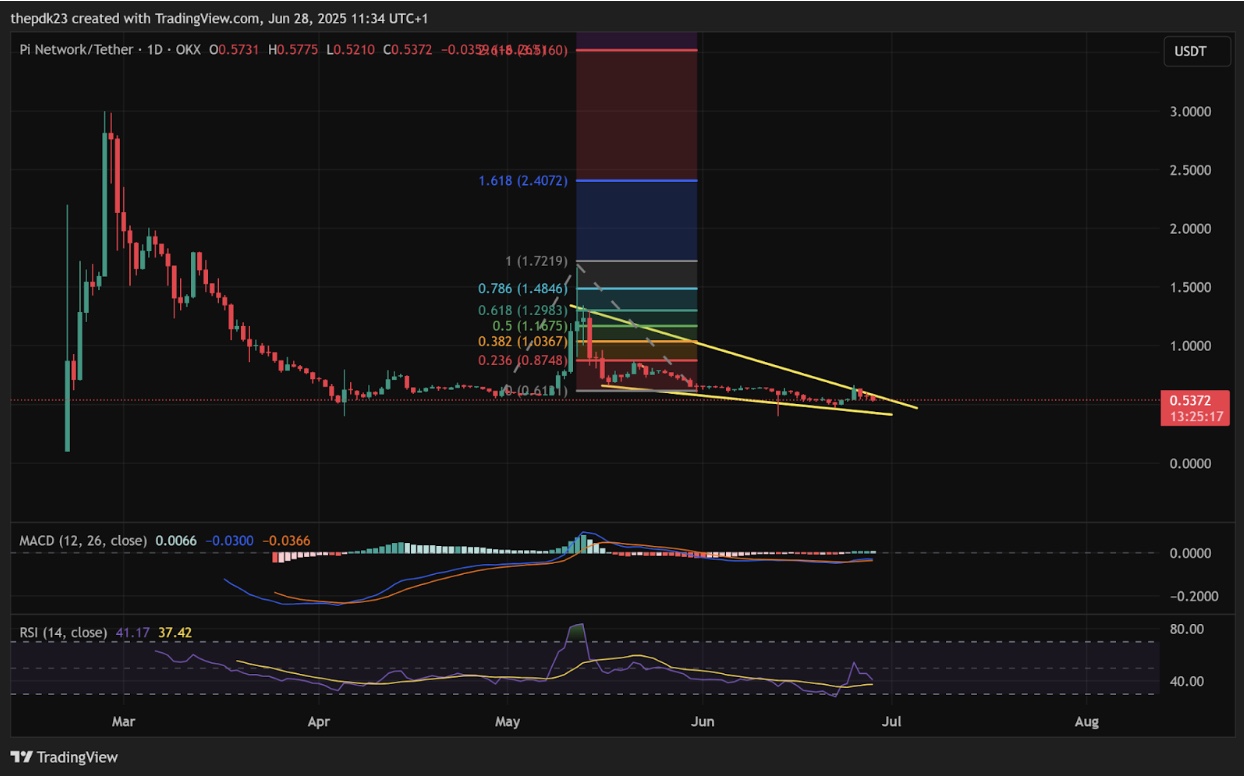Click the MACD signal value -0.0366
The image size is (1244, 776).
pyautogui.click(x=287, y=541)
